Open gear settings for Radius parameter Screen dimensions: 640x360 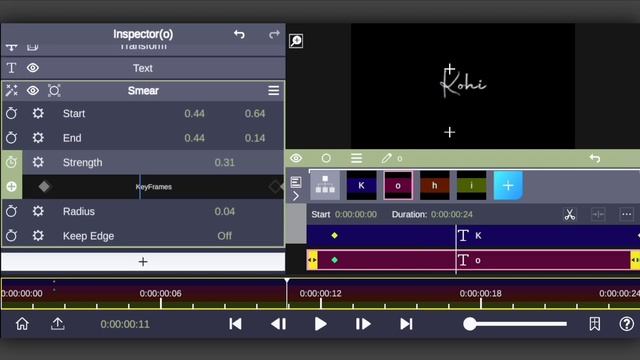click(x=38, y=211)
